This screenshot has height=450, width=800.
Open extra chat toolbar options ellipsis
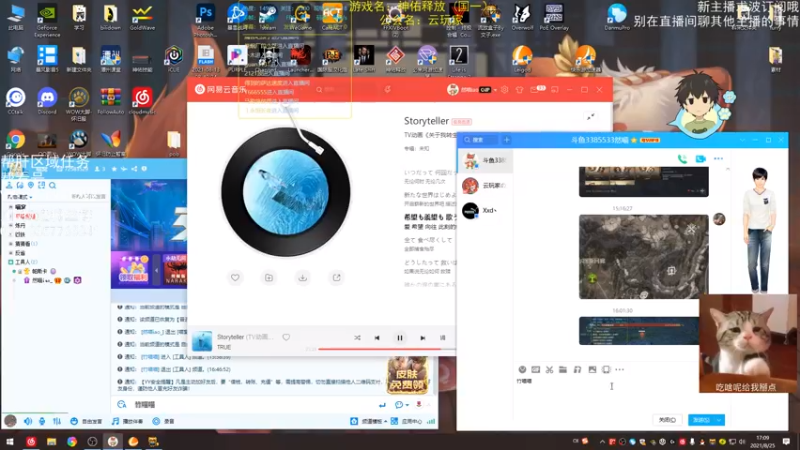click(619, 369)
